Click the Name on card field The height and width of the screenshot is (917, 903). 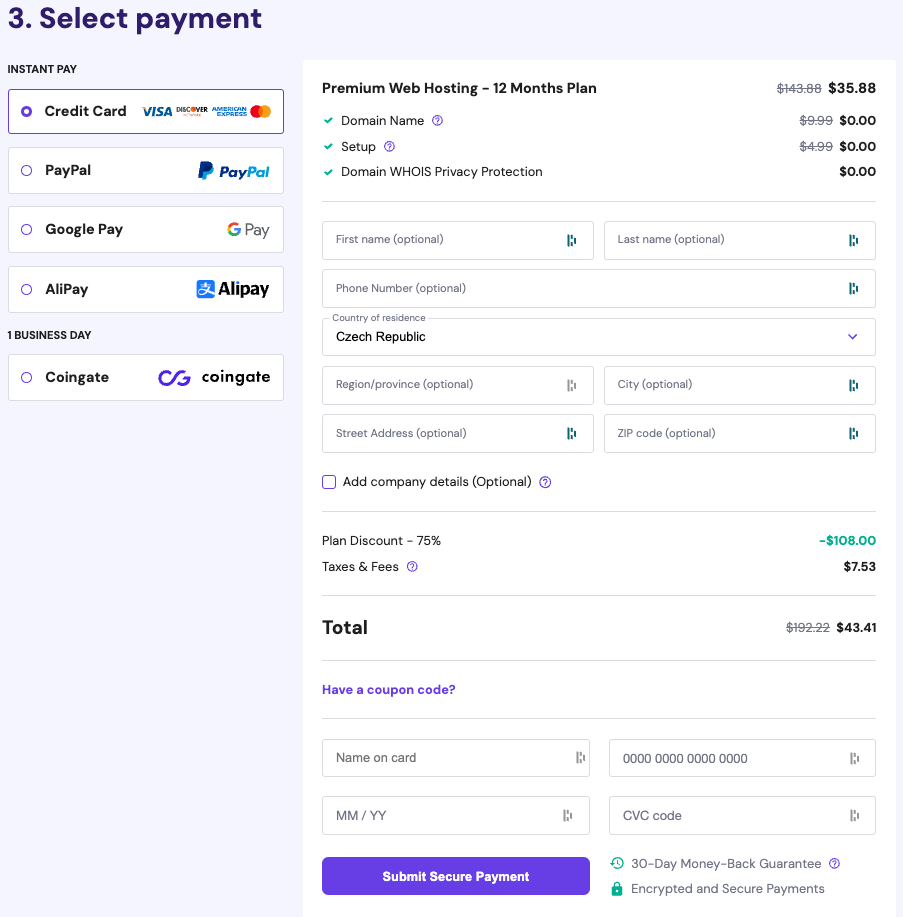tap(445, 758)
